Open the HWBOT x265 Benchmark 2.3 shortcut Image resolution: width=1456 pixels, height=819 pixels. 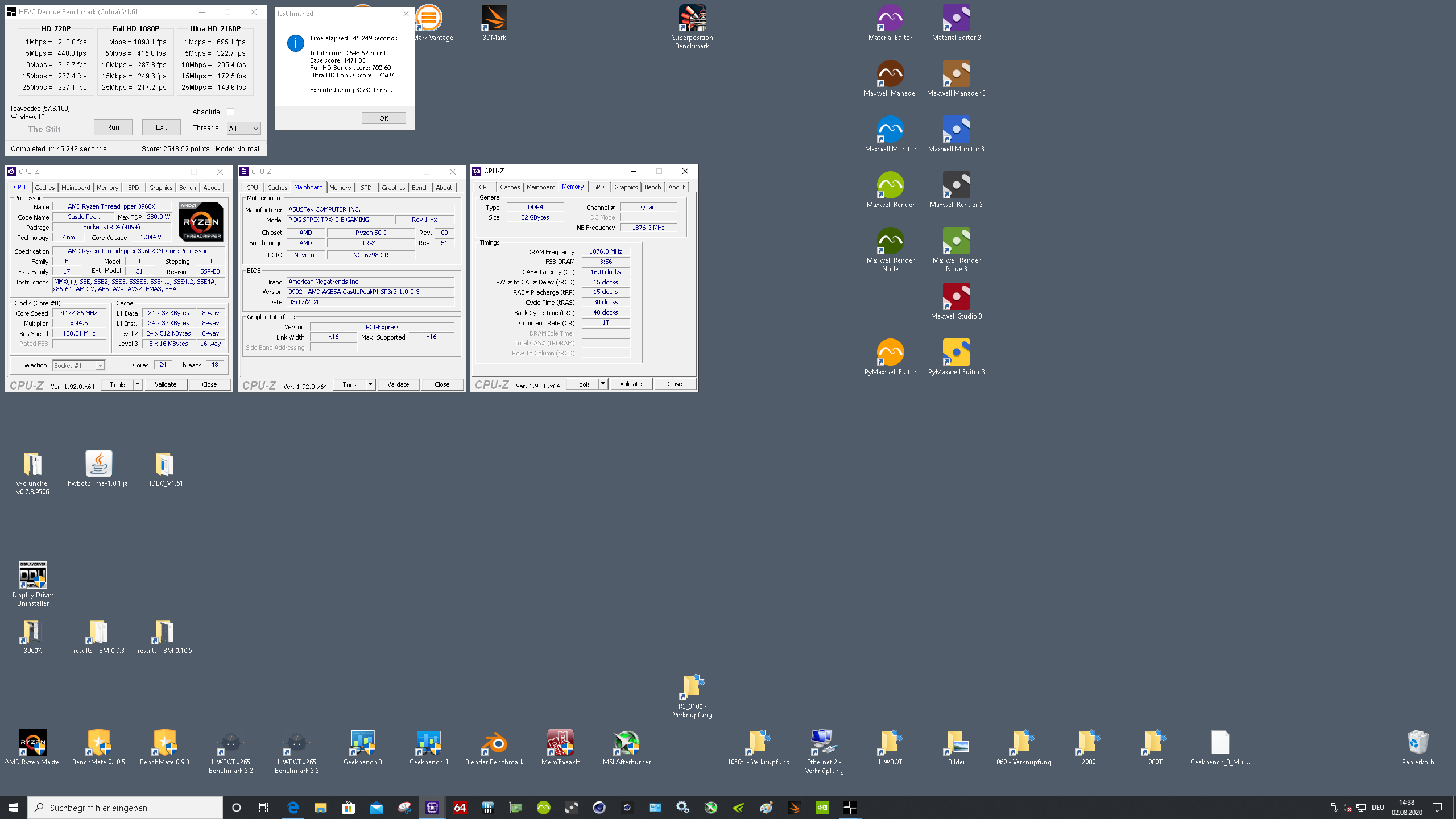(x=296, y=751)
